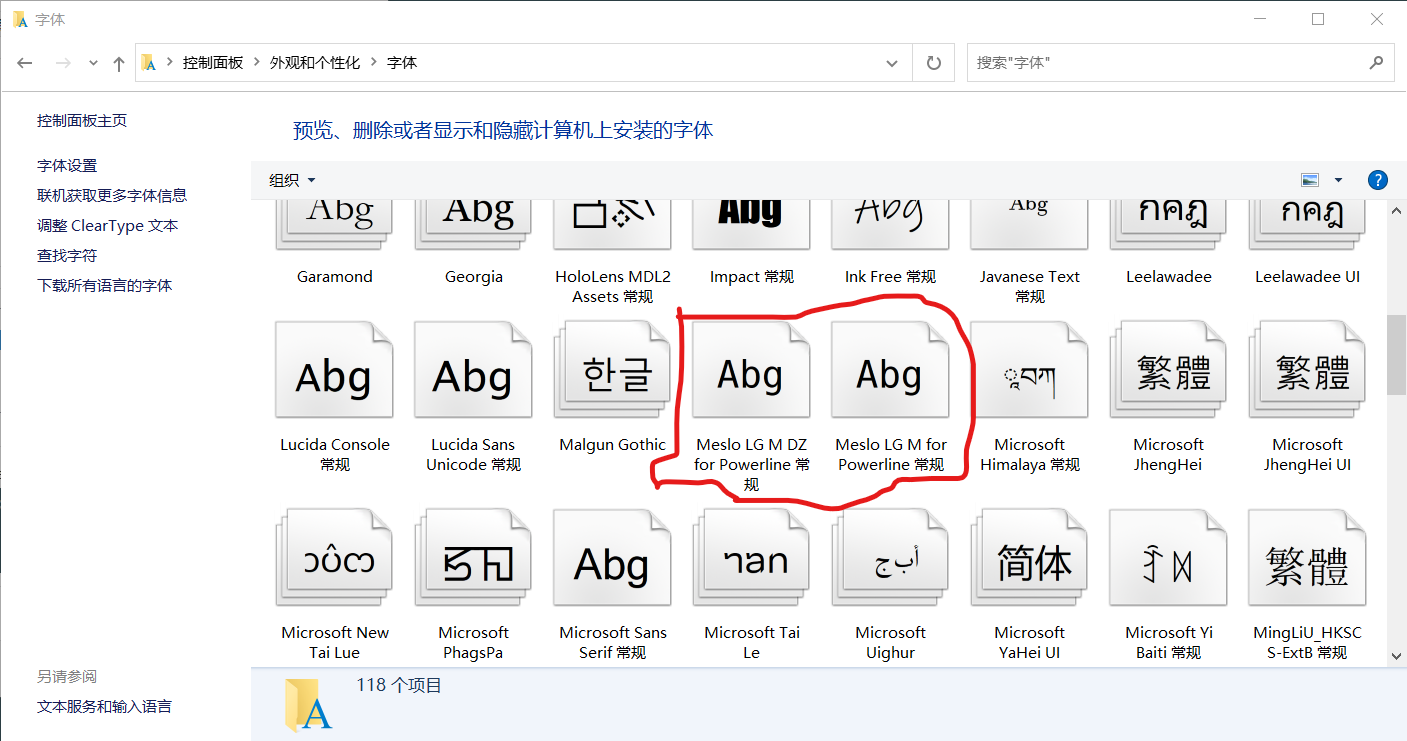Select the Microsoft Himalaya font icon
Screen dimensions: 1407x741
coord(1029,370)
